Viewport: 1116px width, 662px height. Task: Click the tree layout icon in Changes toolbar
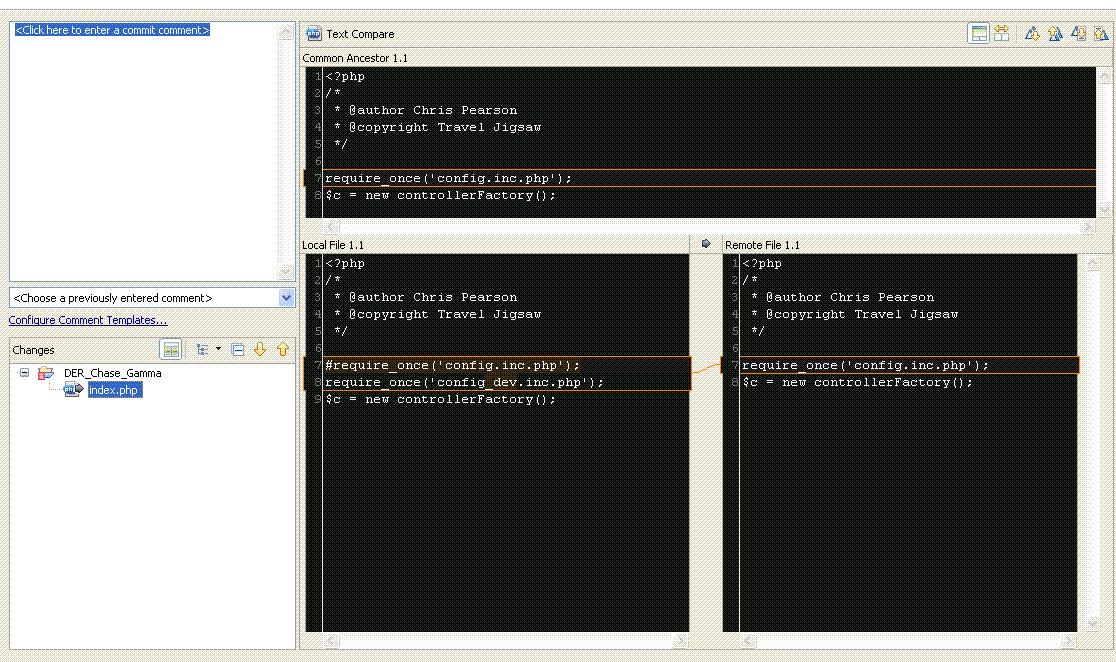coord(203,350)
